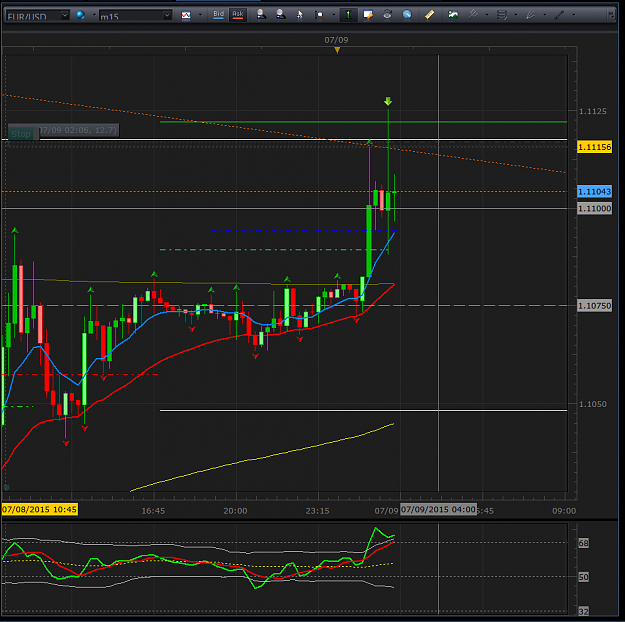The width and height of the screenshot is (625, 622).
Task: Expand the zoom tool dropdown arrow
Action: pyautogui.click(x=334, y=15)
